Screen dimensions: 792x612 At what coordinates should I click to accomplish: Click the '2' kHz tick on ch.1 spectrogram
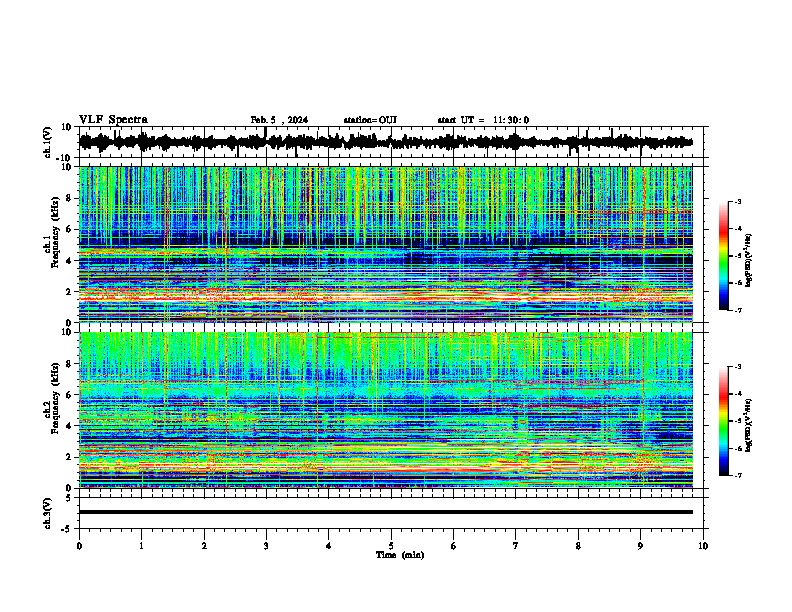(70, 292)
